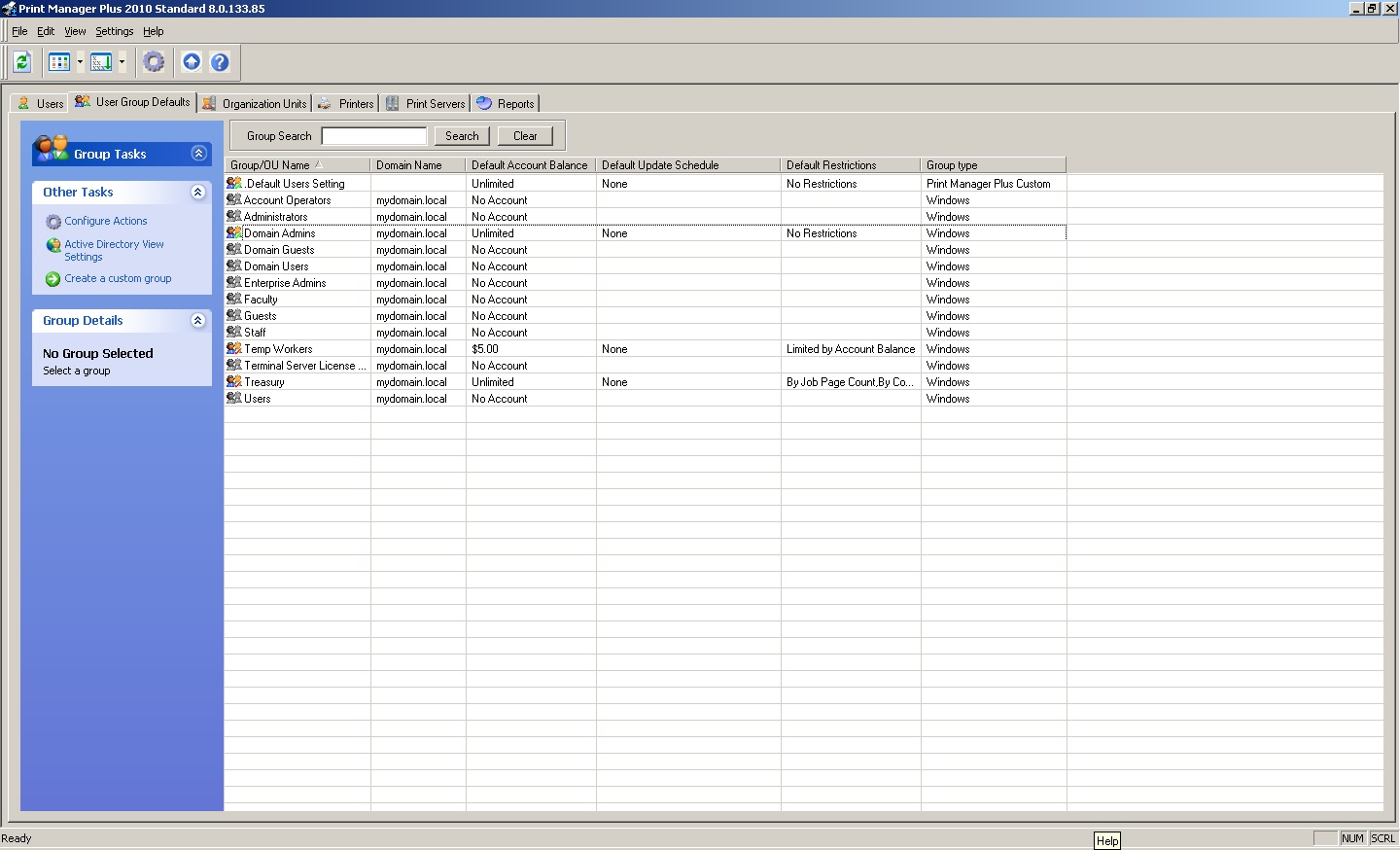This screenshot has width=1400, height=850.
Task: Click 'Limited by Account Balance' cell
Action: coord(851,349)
